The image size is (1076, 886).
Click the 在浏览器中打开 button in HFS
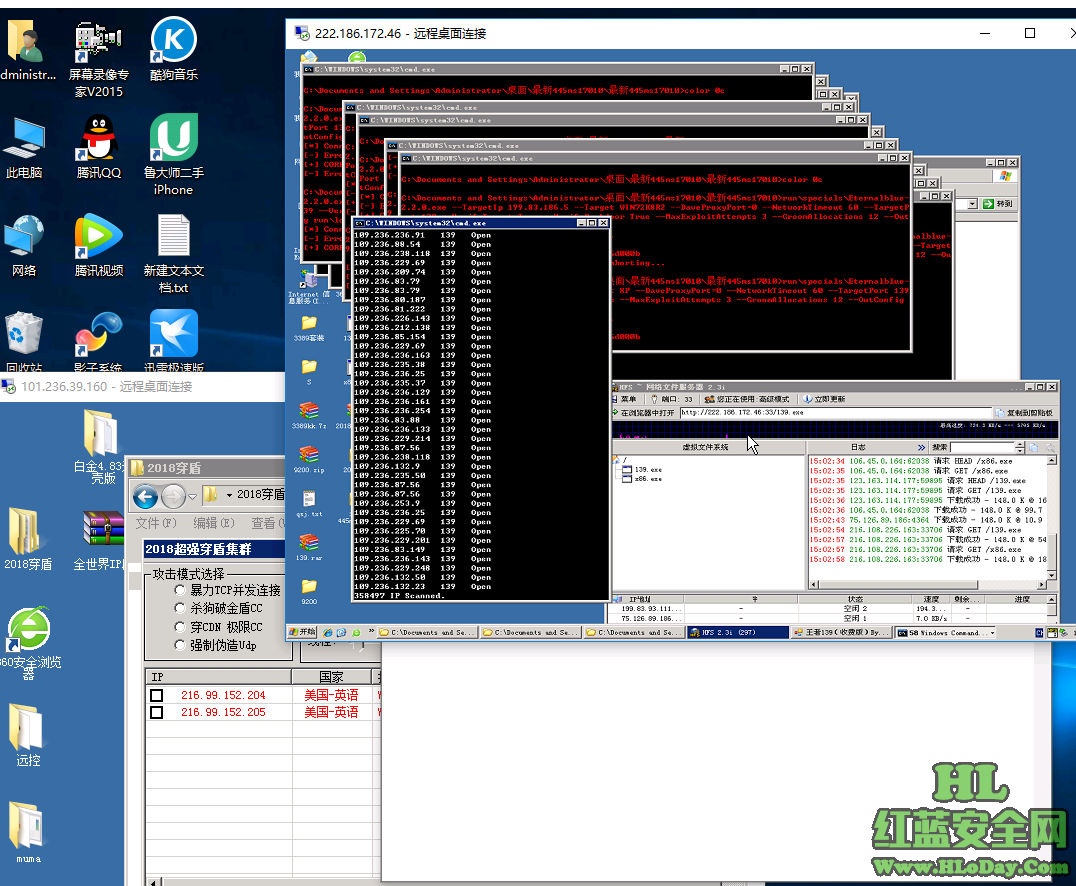point(645,412)
